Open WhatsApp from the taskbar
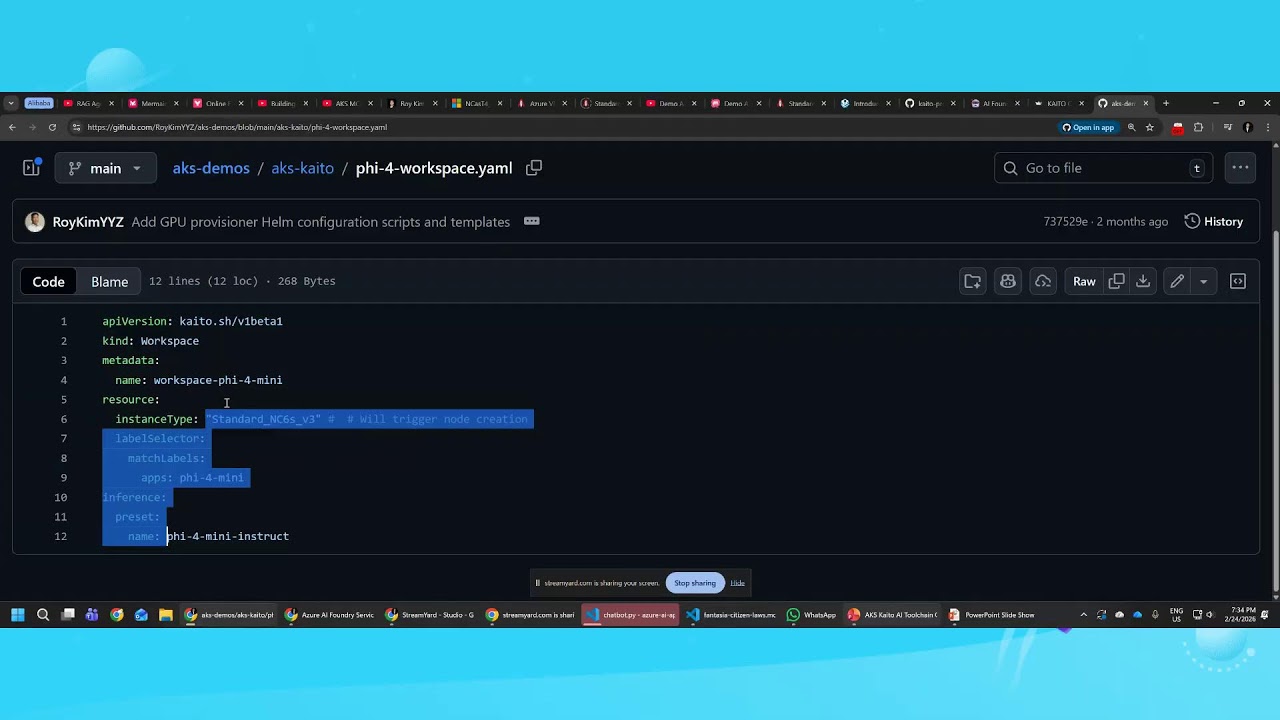Screen dimensions: 1280x720 pos(812,615)
